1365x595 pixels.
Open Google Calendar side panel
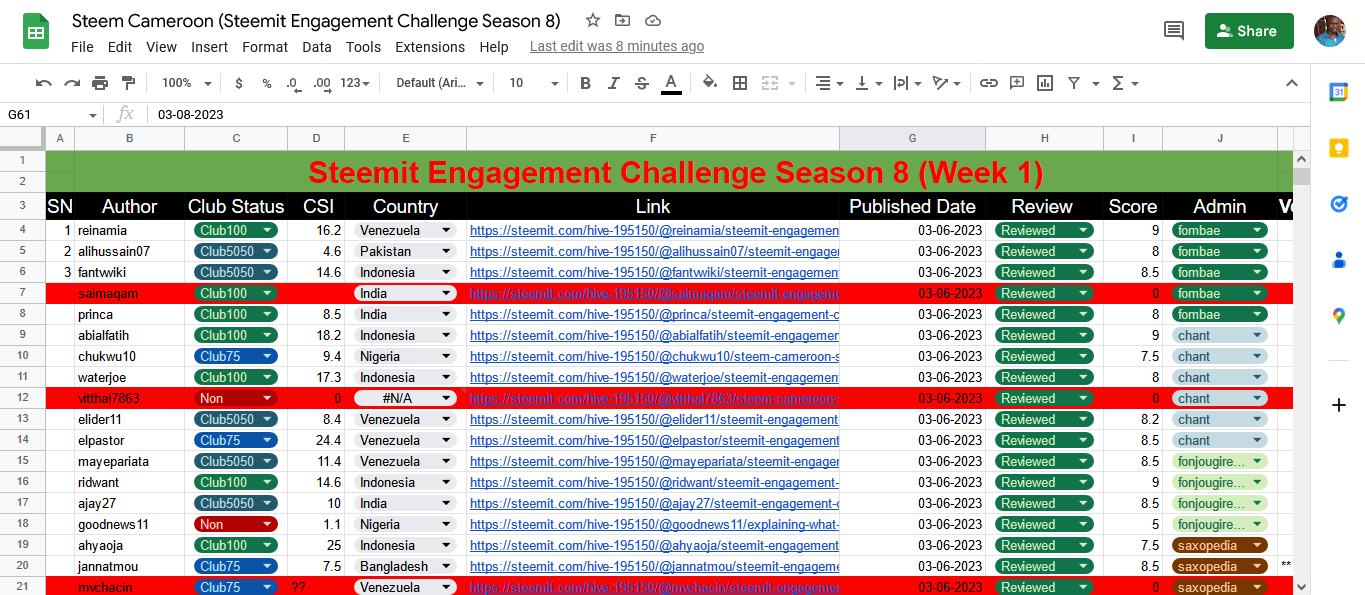tap(1339, 92)
